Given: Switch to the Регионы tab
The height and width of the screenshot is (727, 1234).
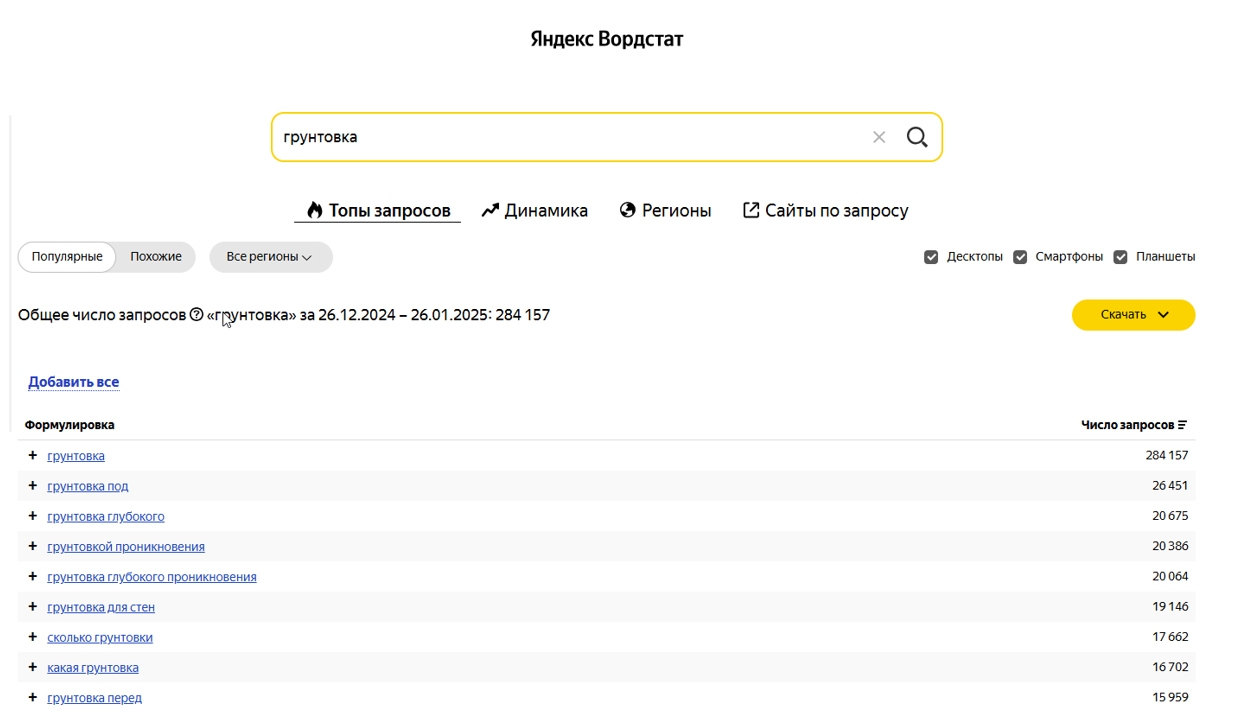Looking at the screenshot, I should coord(665,211).
